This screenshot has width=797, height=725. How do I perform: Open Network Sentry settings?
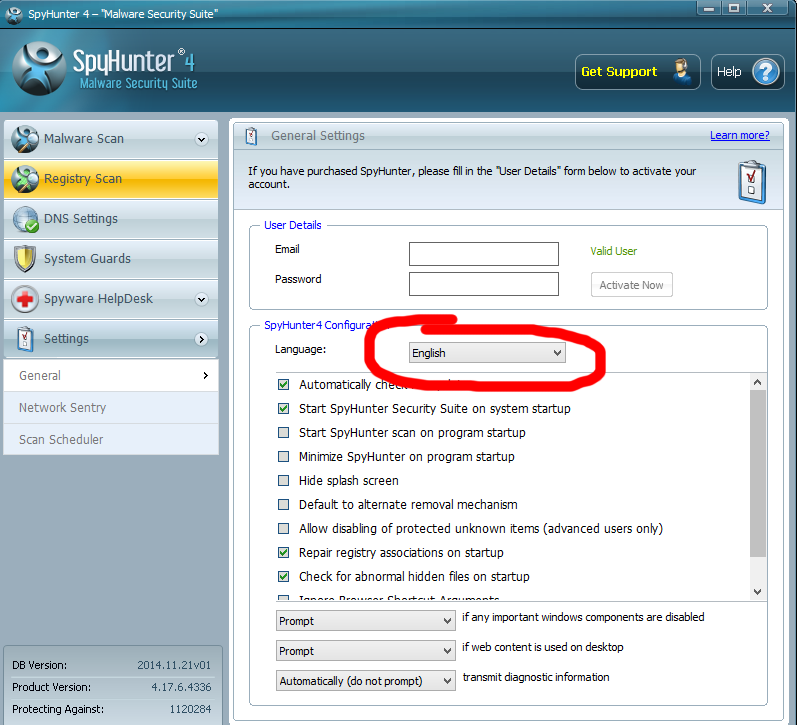point(111,408)
